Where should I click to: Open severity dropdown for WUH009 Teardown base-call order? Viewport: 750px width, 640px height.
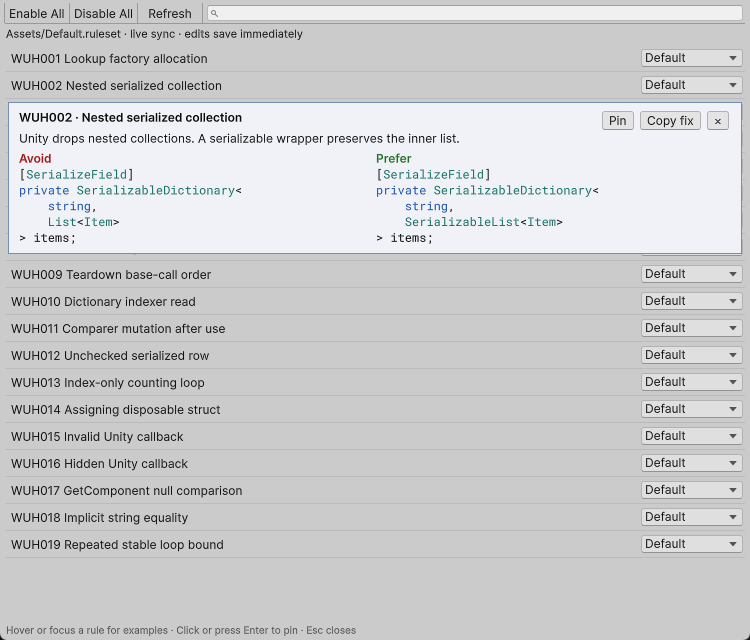(691, 274)
